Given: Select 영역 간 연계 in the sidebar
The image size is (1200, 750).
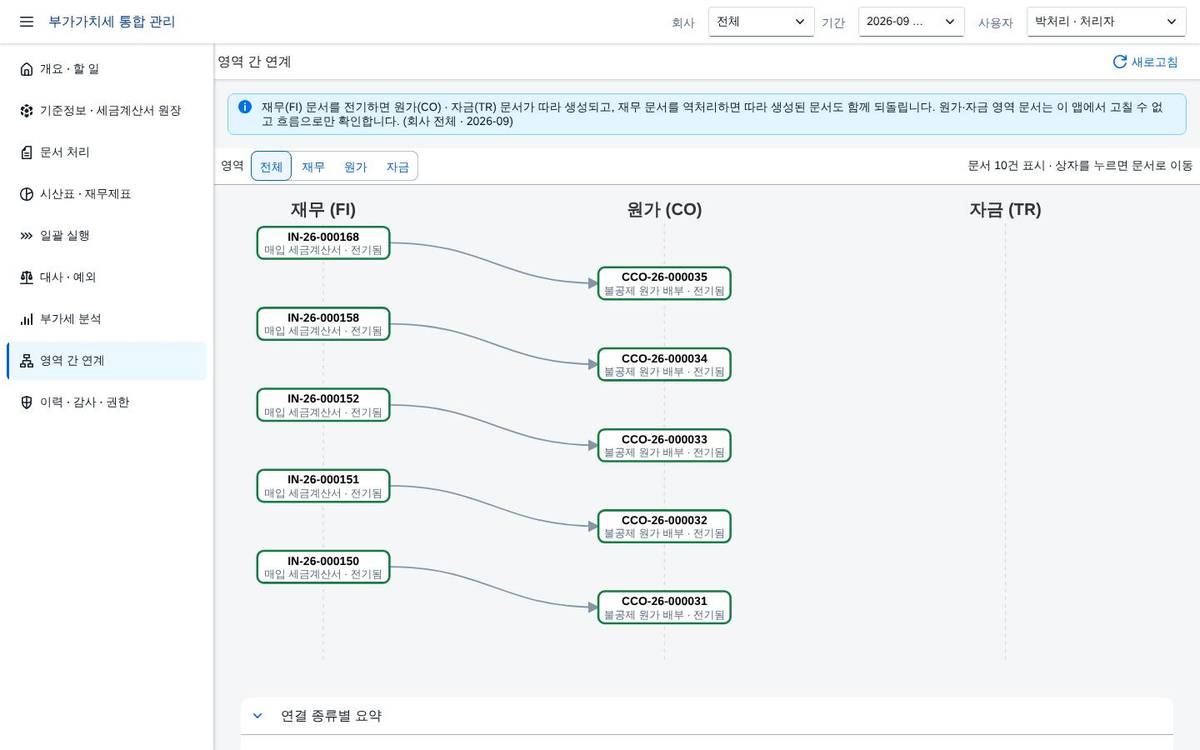Looking at the screenshot, I should [107, 361].
